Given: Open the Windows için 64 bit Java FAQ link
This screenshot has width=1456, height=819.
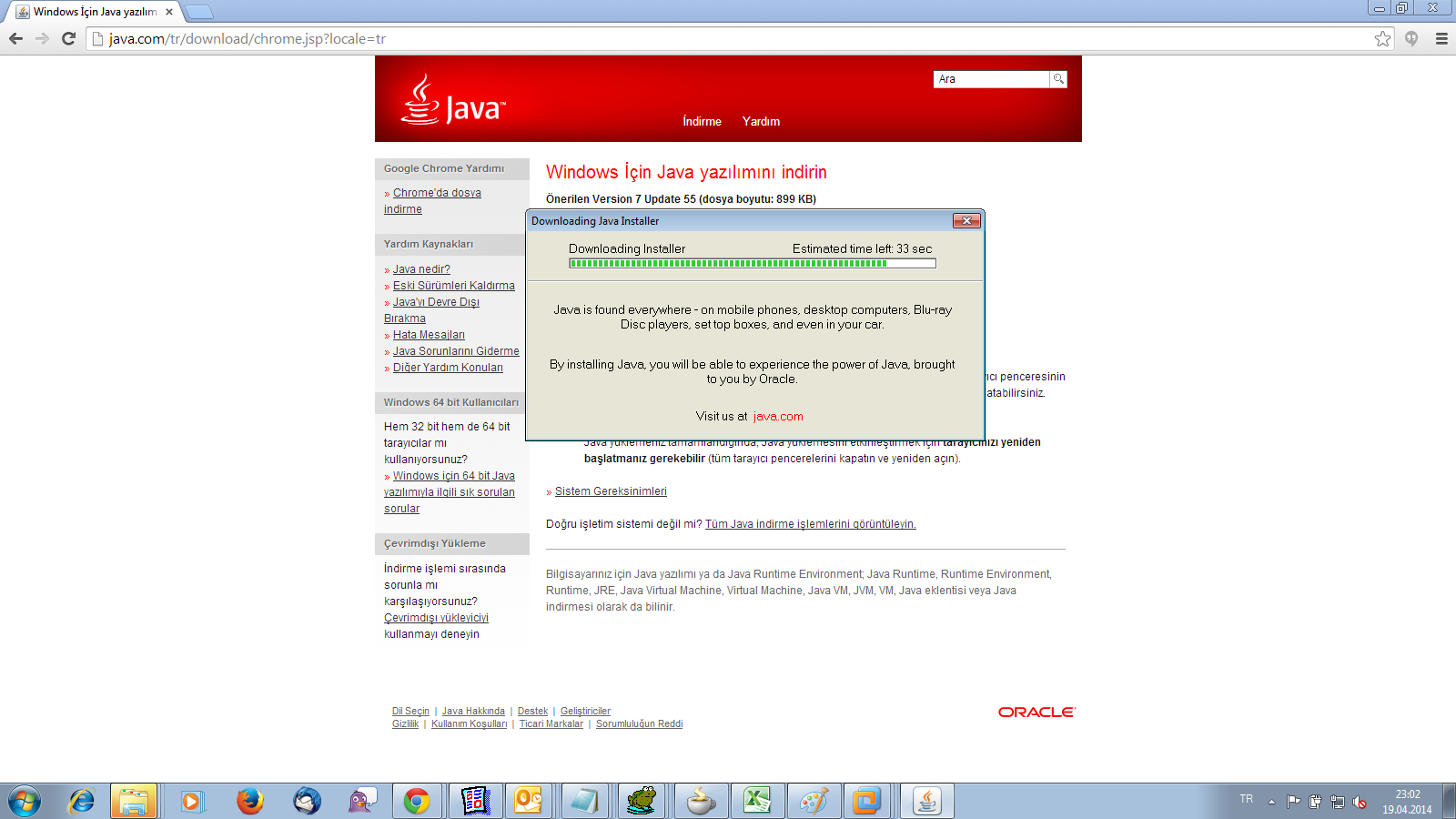Looking at the screenshot, I should pos(450,492).
